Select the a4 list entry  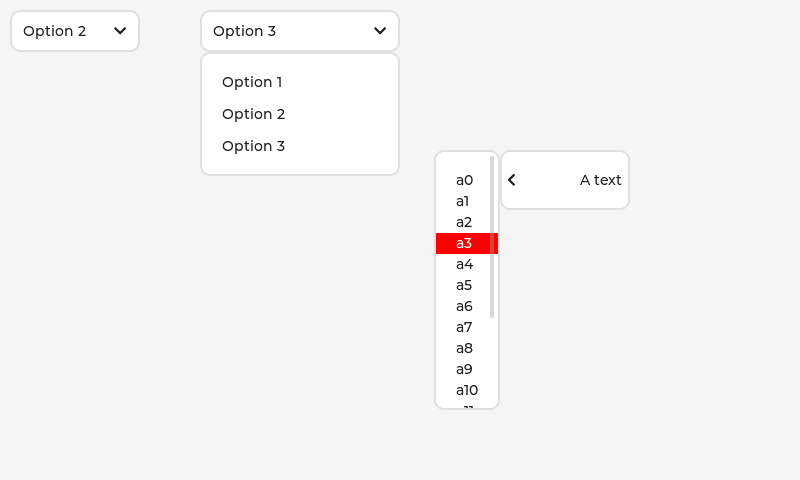pyautogui.click(x=464, y=264)
